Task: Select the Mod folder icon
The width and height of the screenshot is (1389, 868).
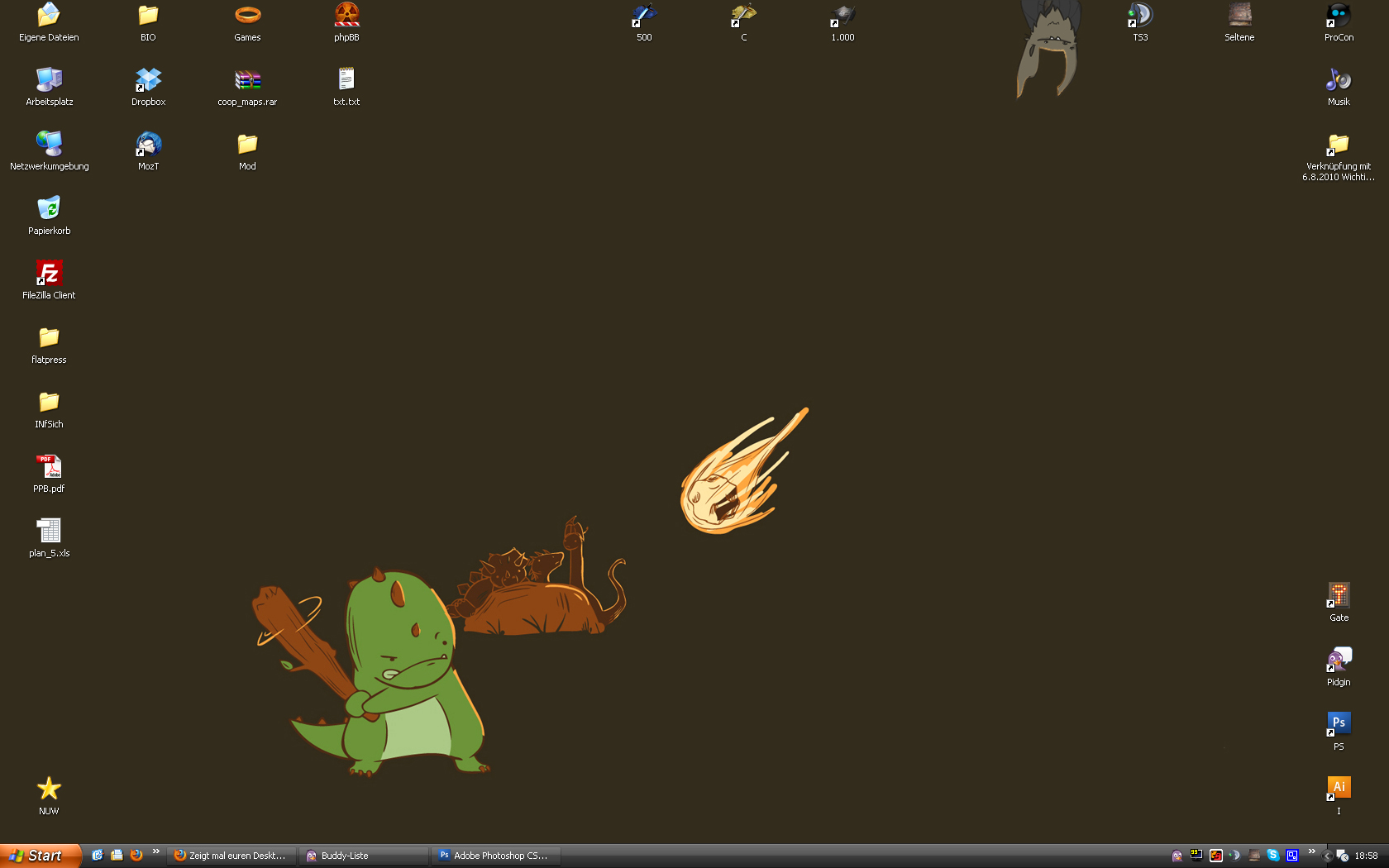Action: (x=247, y=144)
